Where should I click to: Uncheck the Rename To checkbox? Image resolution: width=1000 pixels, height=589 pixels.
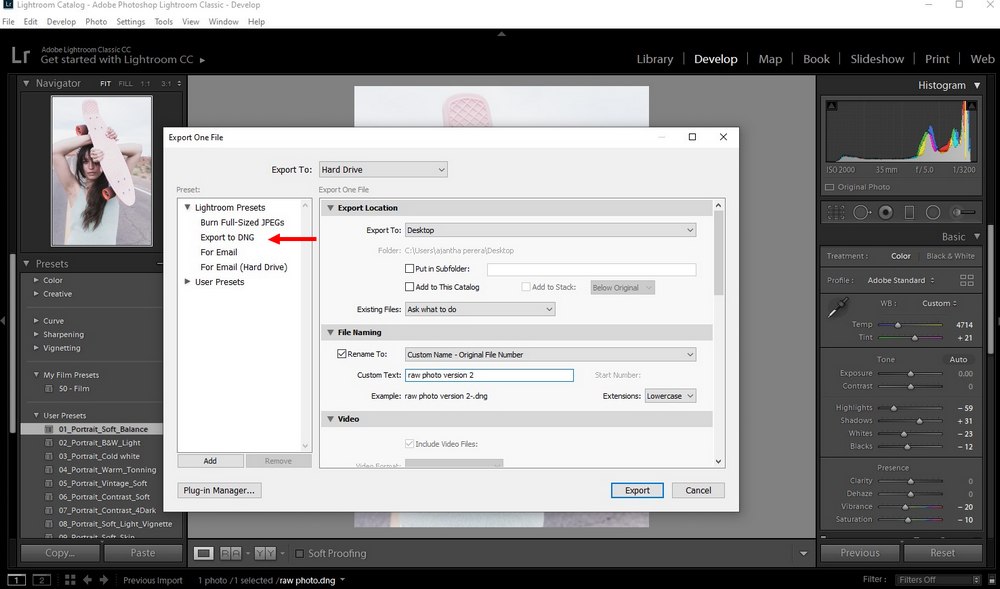pyautogui.click(x=342, y=354)
